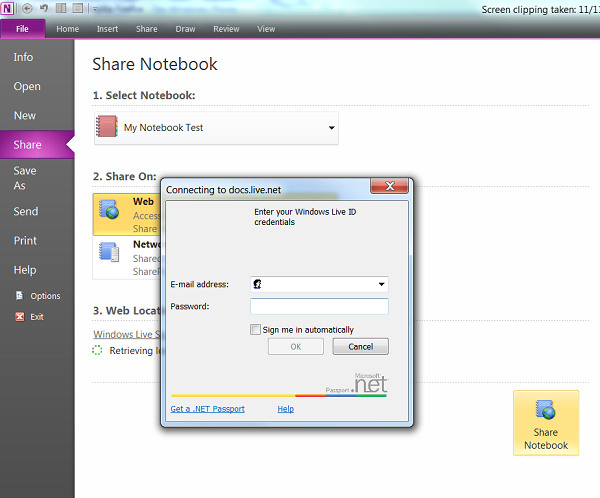The height and width of the screenshot is (498, 600).
Task: Click the Screen clipping taken notification text
Action: 540,10
